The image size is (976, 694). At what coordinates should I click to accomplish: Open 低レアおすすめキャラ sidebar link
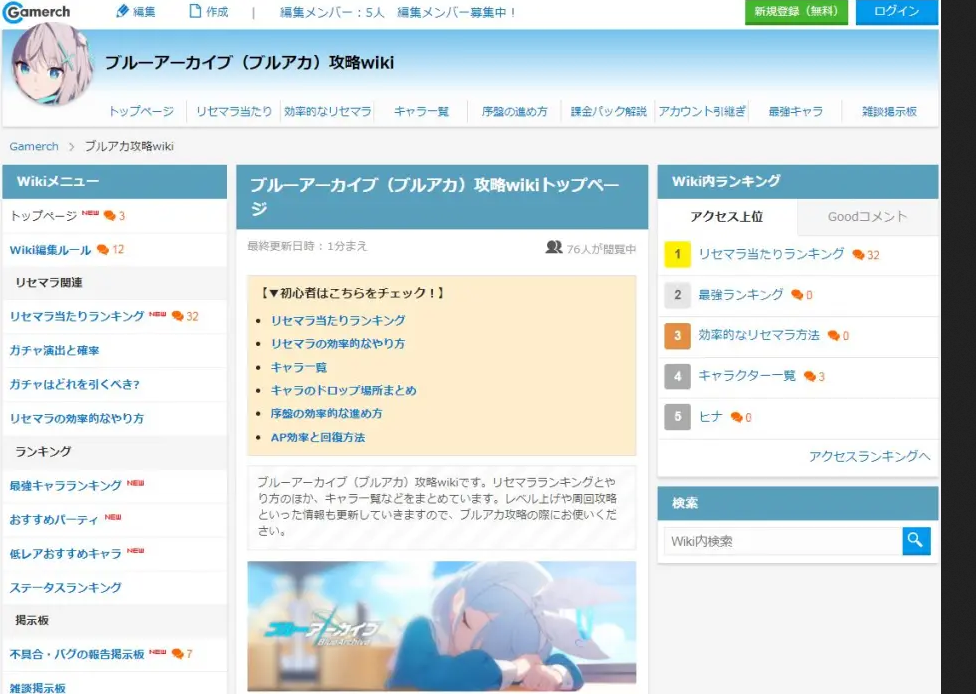[65, 553]
